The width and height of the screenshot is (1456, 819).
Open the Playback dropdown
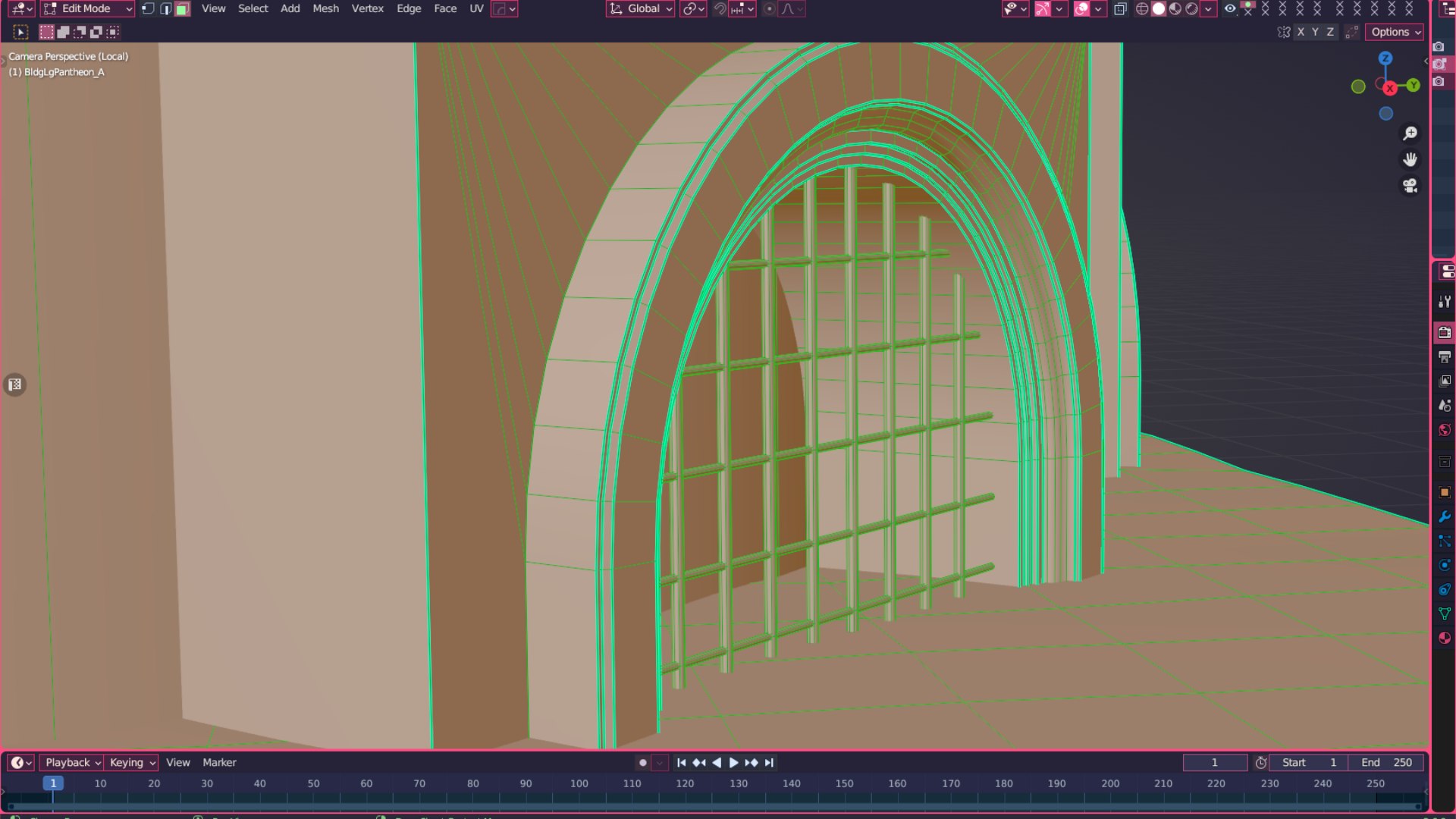(x=71, y=763)
